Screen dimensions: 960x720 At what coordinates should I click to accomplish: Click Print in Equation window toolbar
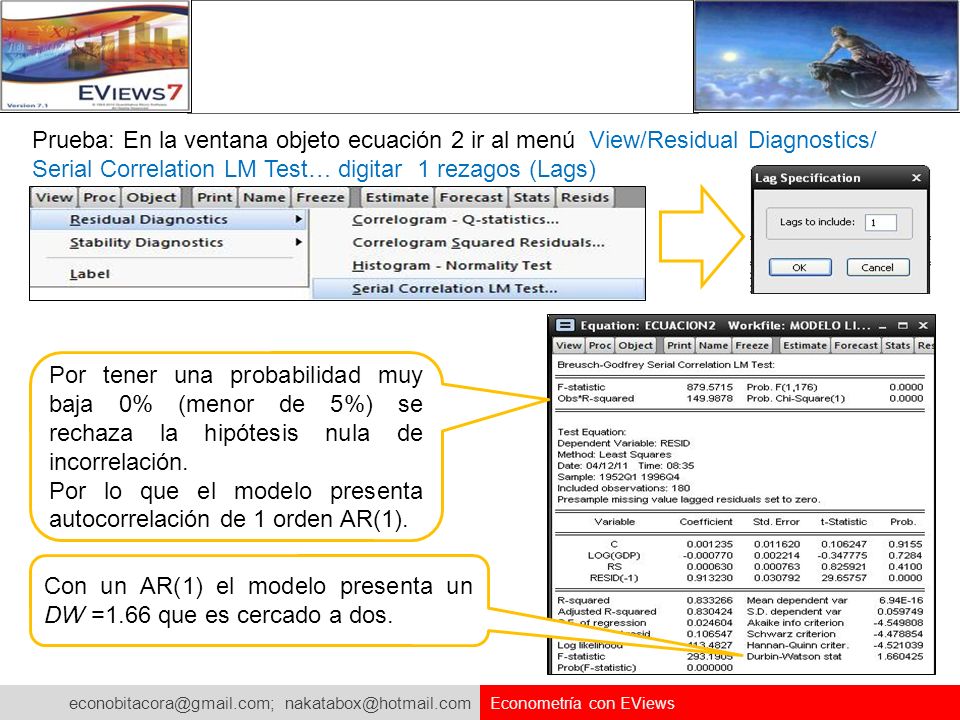(x=679, y=345)
